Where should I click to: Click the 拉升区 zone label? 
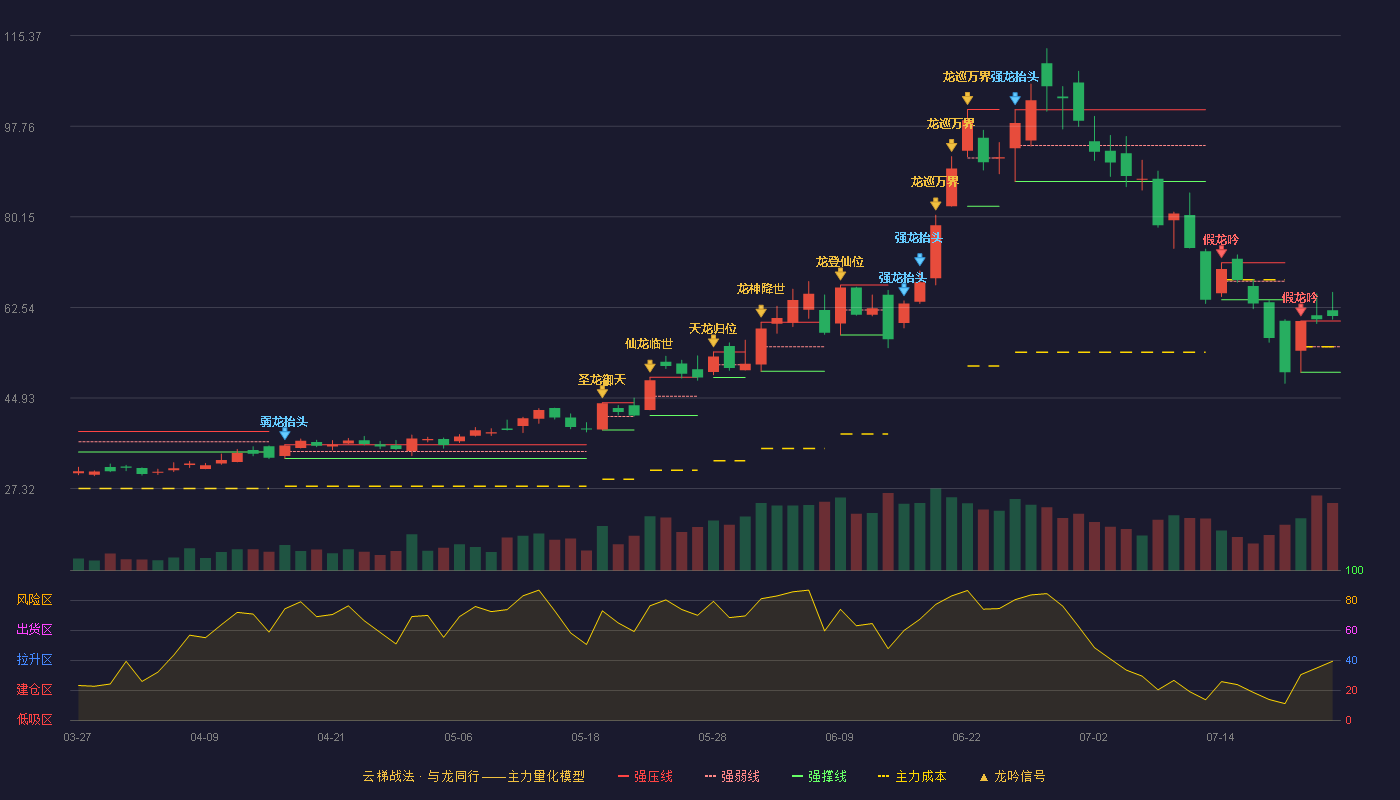[34, 660]
